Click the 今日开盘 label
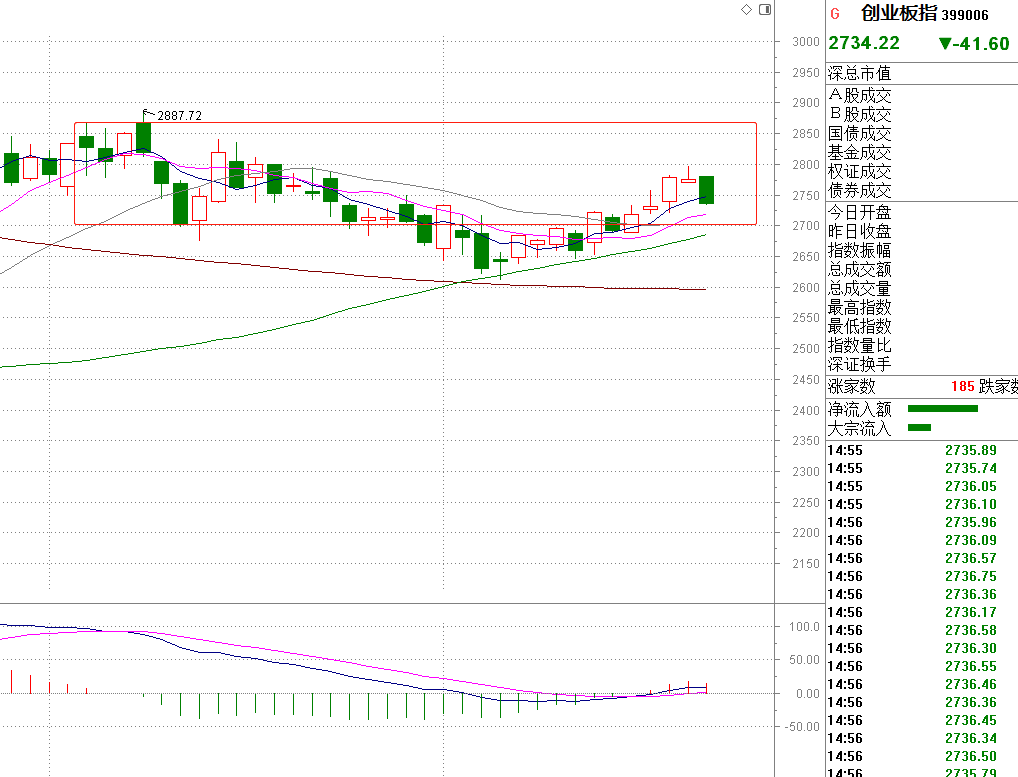This screenshot has height=777, width=1018. tap(860, 212)
